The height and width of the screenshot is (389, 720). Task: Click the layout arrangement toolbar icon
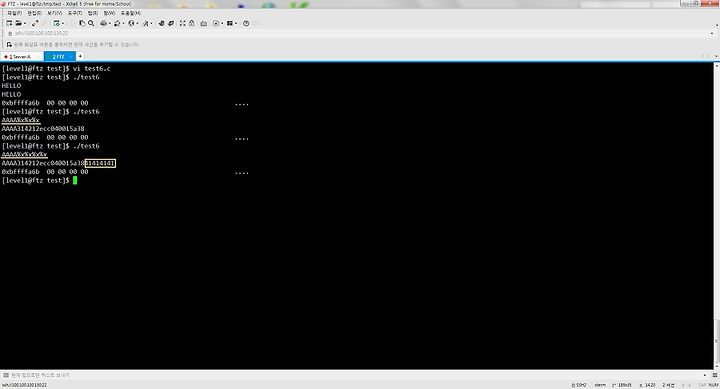click(x=230, y=23)
